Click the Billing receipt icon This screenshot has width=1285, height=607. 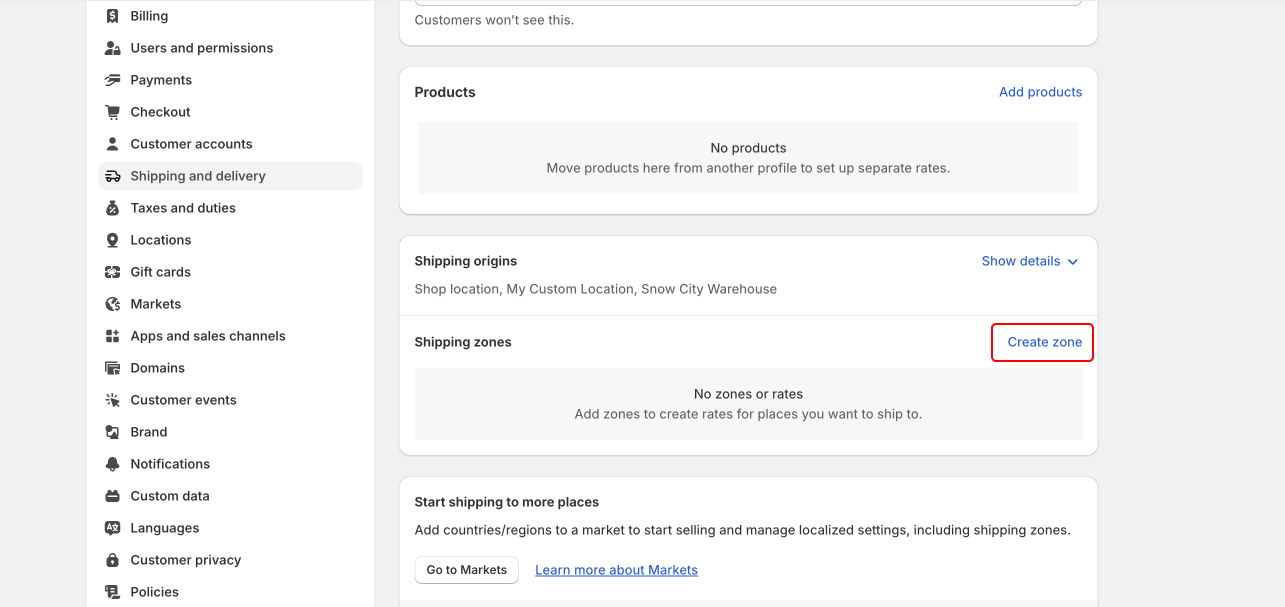[x=113, y=16]
